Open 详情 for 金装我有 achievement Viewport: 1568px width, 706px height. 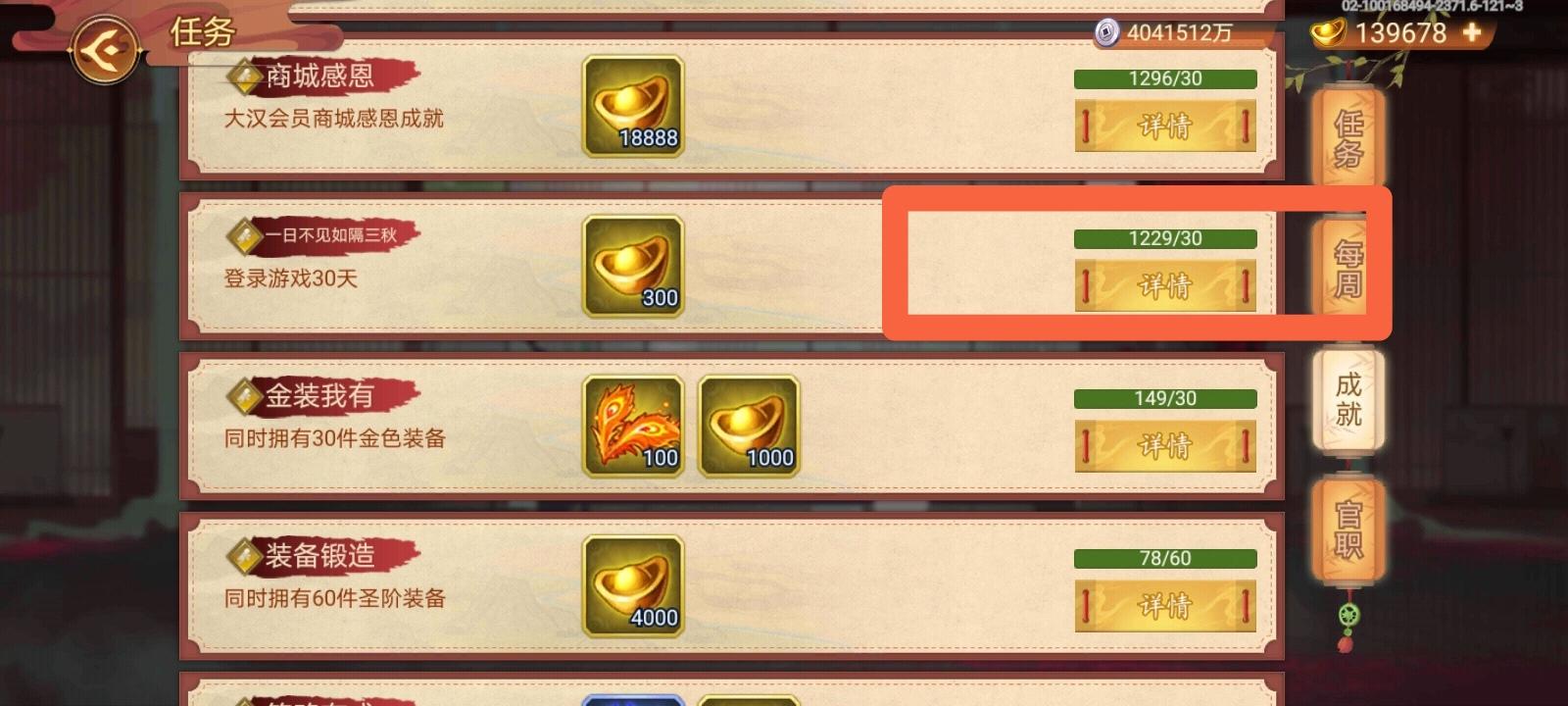pyautogui.click(x=1165, y=445)
